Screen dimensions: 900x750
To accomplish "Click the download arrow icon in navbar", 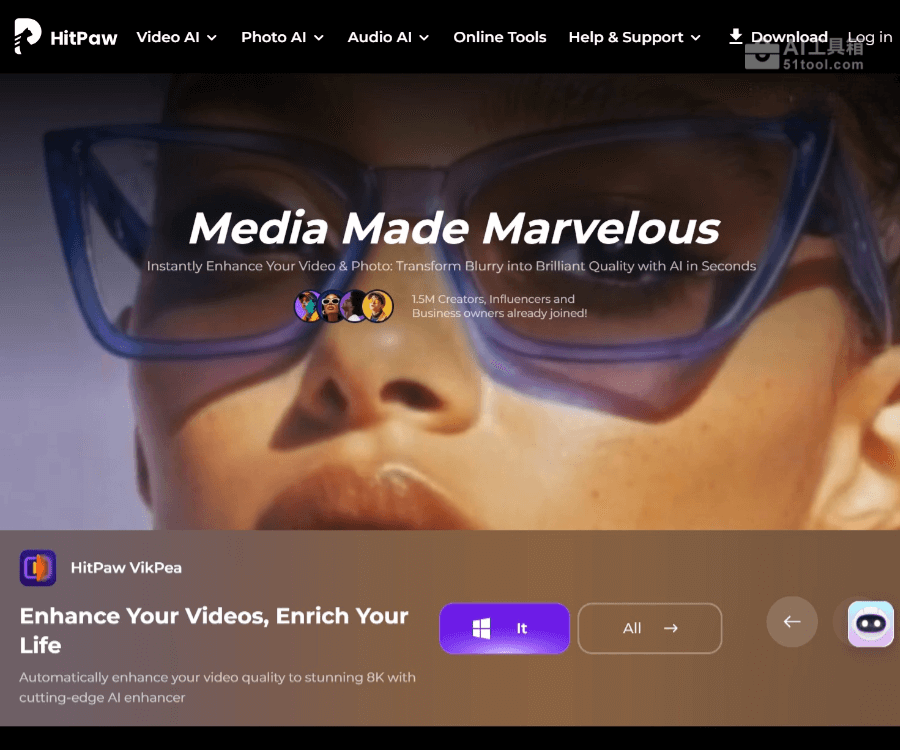I will click(736, 37).
